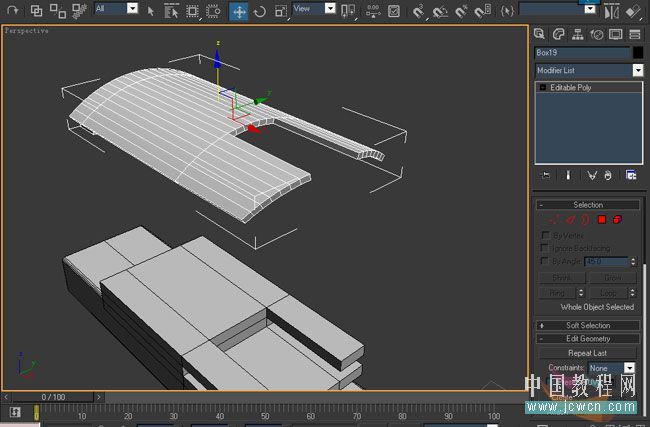
Task: Click the Unlink Selection icon
Action: coord(58,11)
